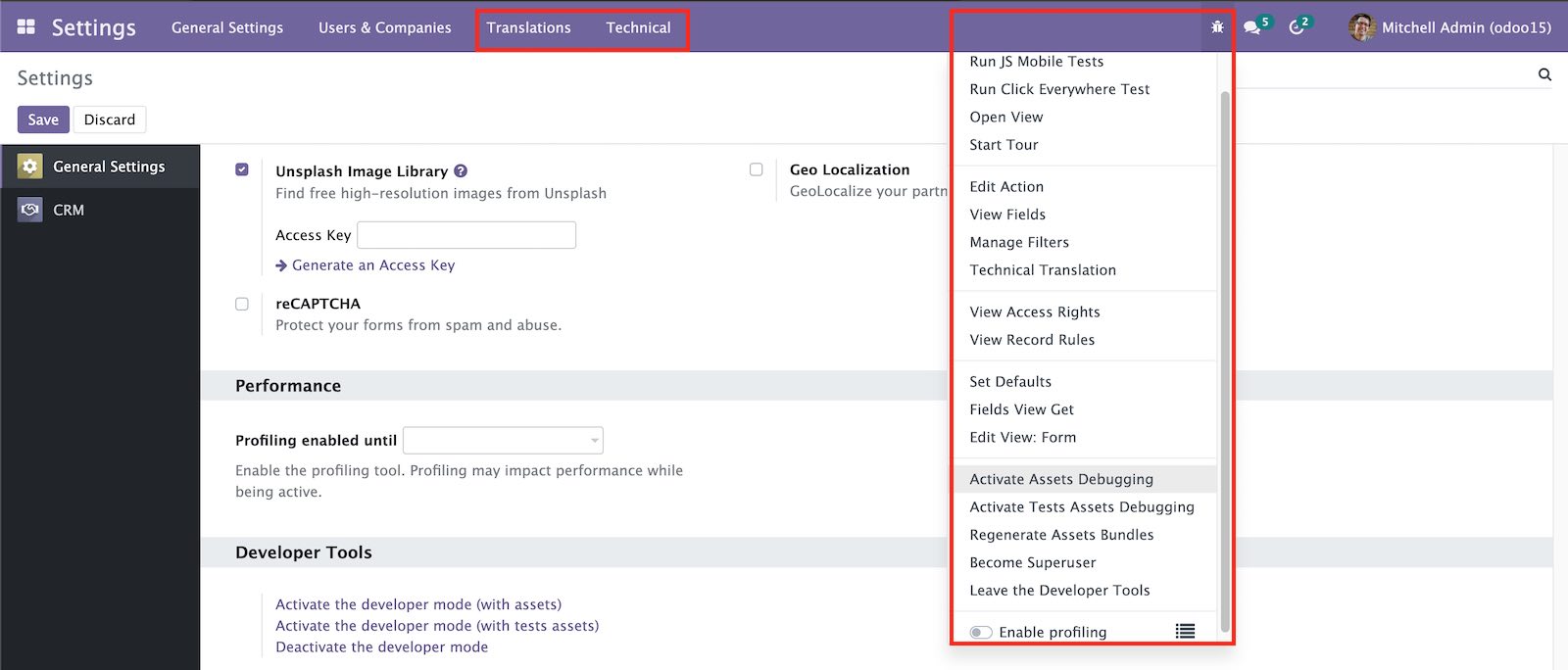Click Mitchell Admin avatar picture
Image resolution: width=1568 pixels, height=670 pixels.
[x=1361, y=27]
